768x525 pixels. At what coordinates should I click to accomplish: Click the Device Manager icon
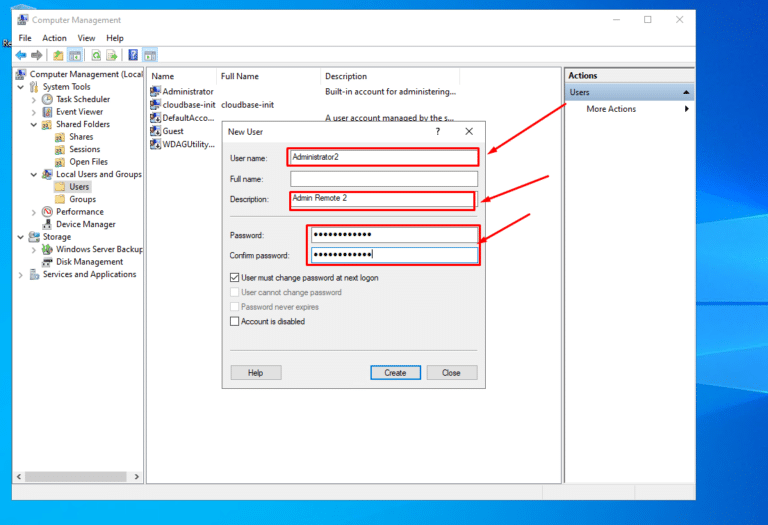pos(47,224)
